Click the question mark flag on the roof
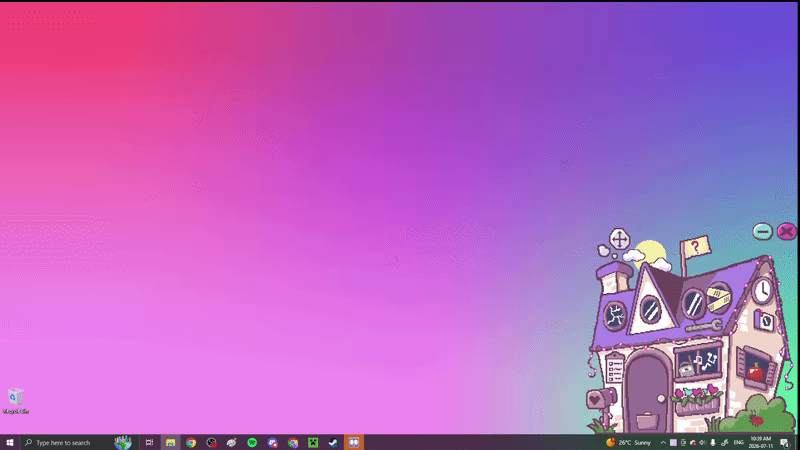Image resolution: width=800 pixels, height=450 pixels. click(695, 247)
